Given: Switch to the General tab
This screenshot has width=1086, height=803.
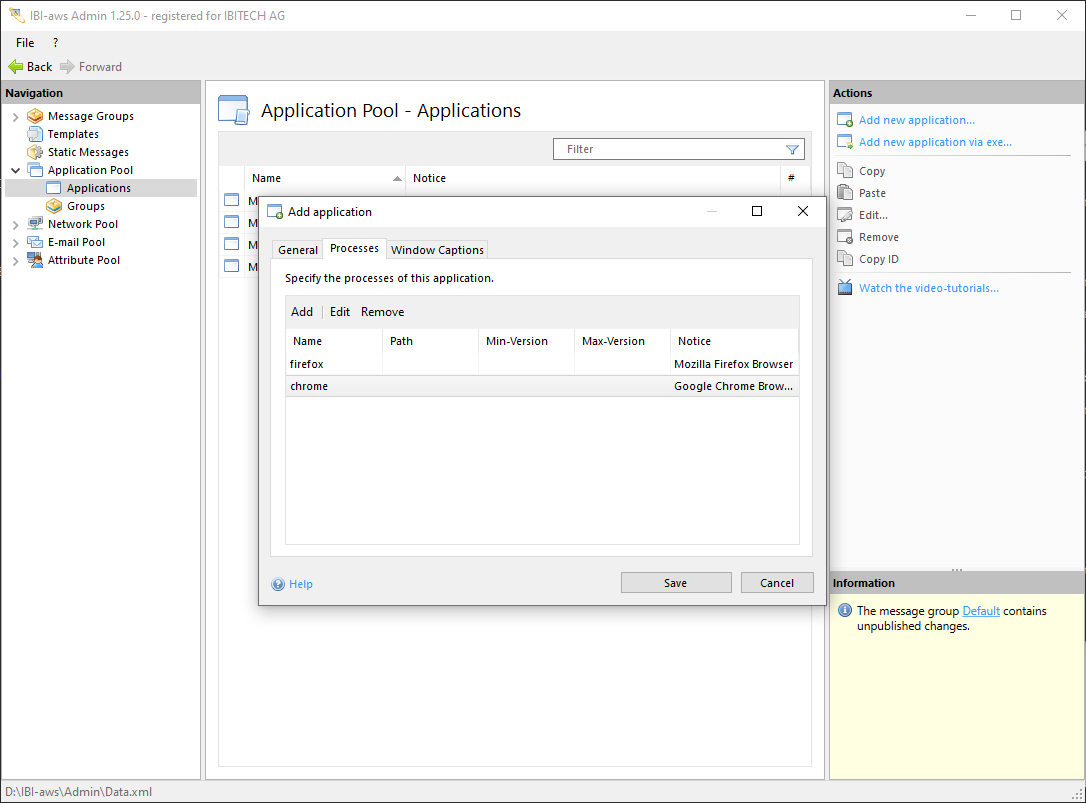Looking at the screenshot, I should coord(297,250).
